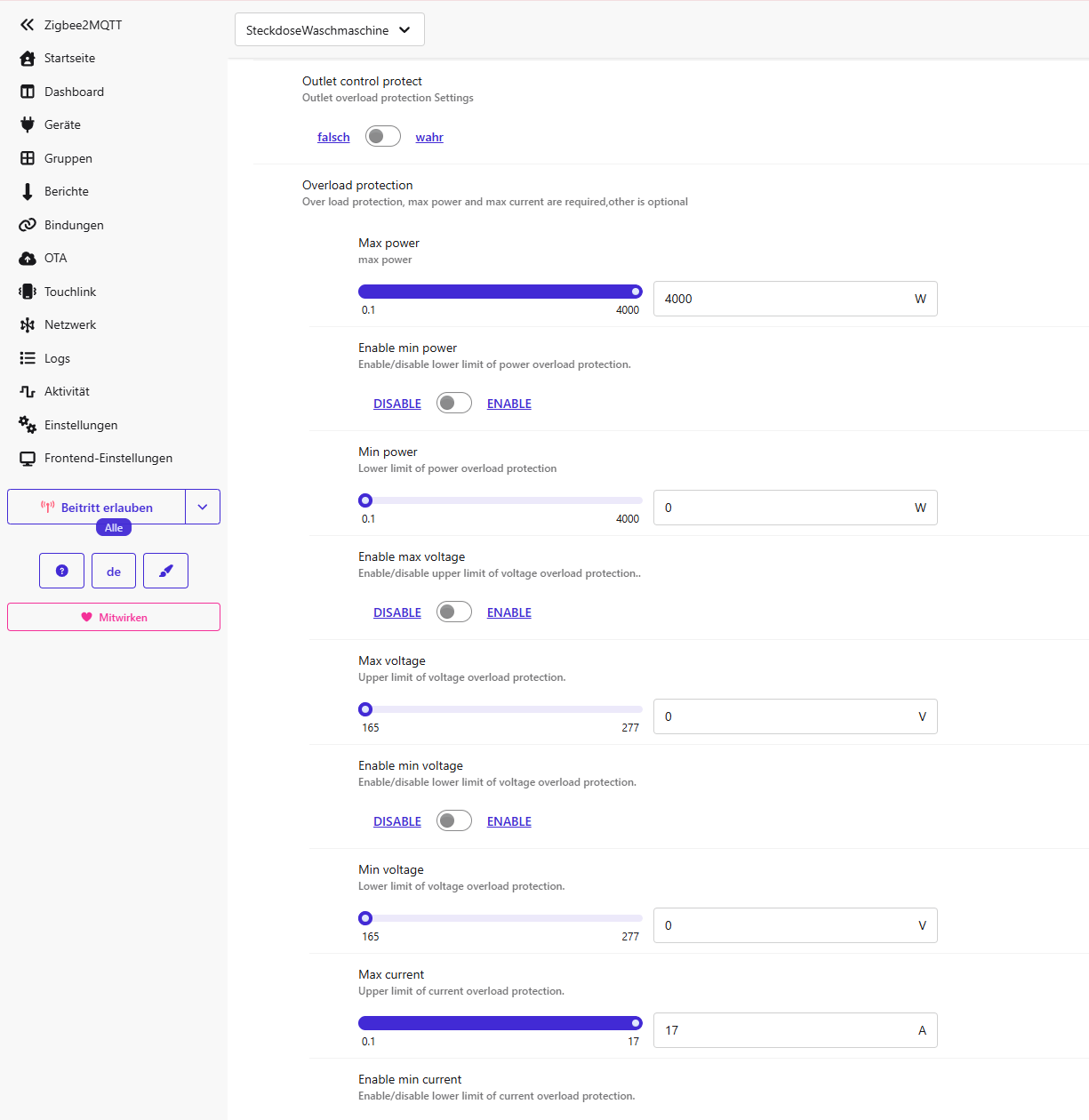Click the Touchlink icon in sidebar
The width and height of the screenshot is (1089, 1120).
pos(28,292)
